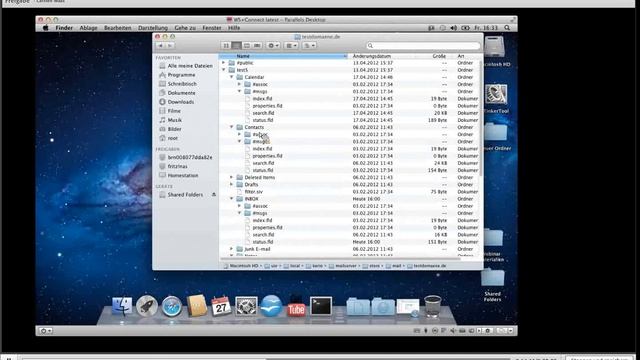Open Finder from the Dock

coord(122,306)
